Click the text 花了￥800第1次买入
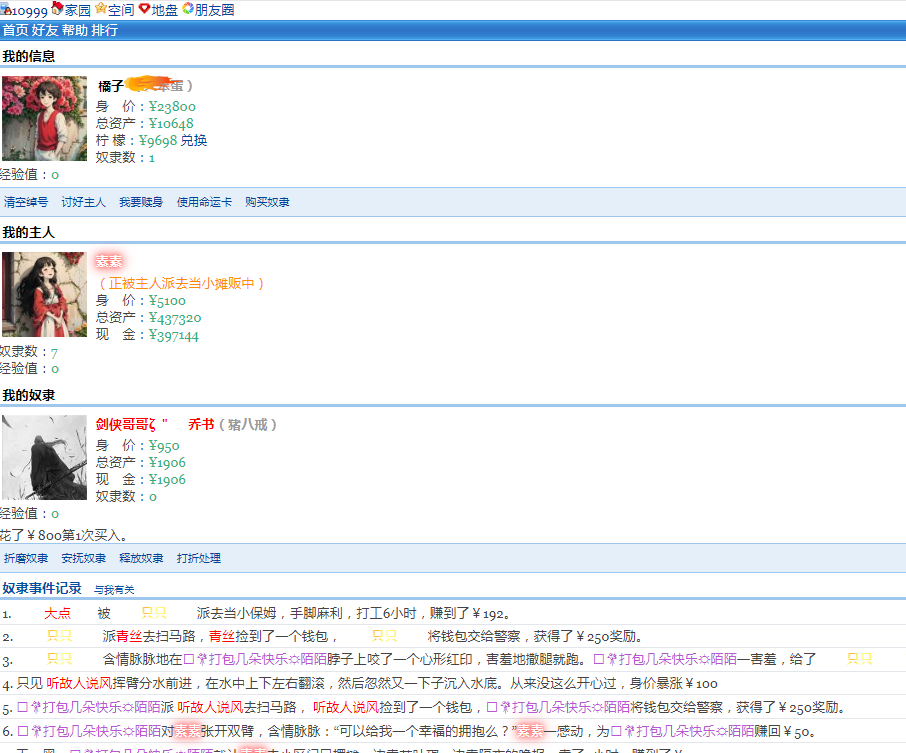The height and width of the screenshot is (753, 906). 63,536
